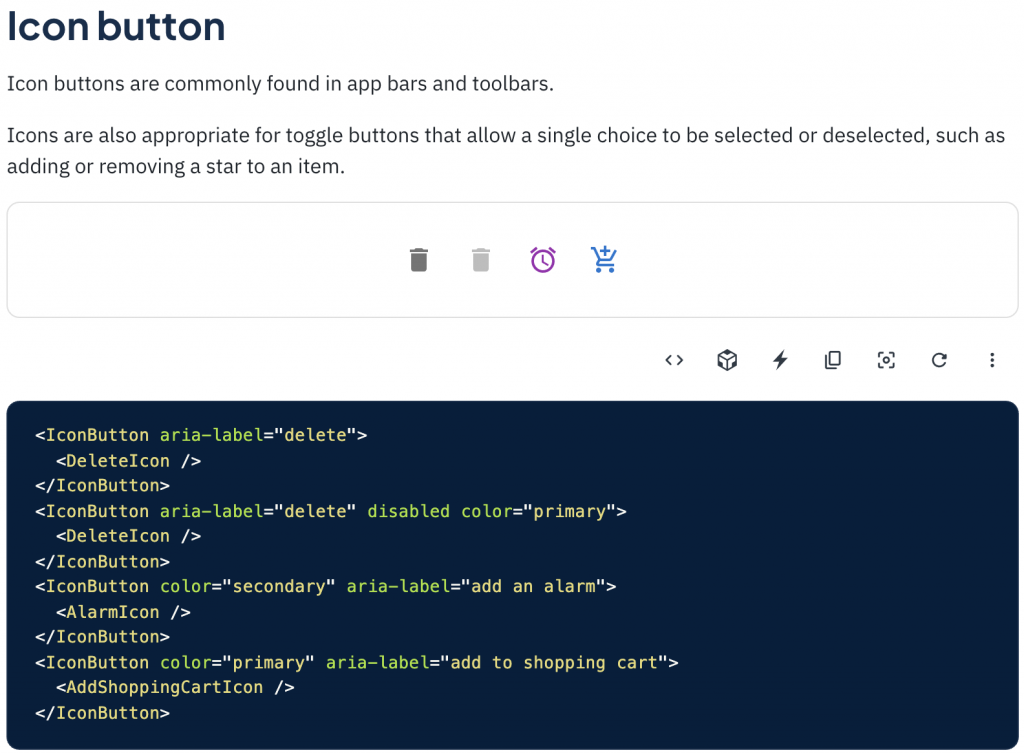Click the blue add to shopping cart icon
Image resolution: width=1024 pixels, height=755 pixels.
(x=604, y=259)
